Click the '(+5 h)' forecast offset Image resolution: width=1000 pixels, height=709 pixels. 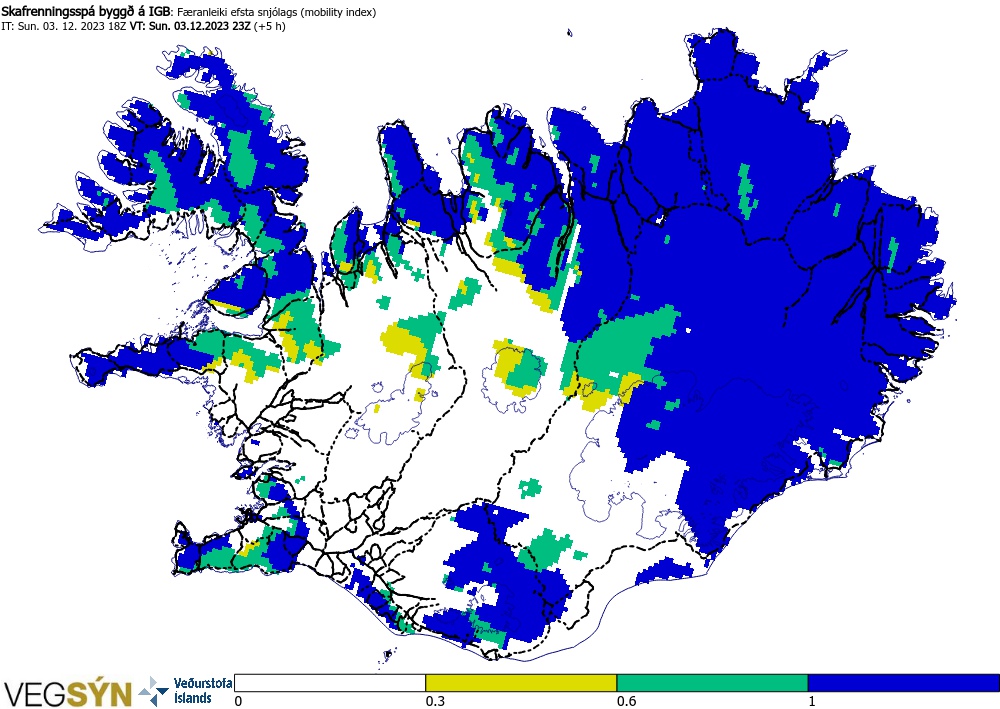(269, 27)
